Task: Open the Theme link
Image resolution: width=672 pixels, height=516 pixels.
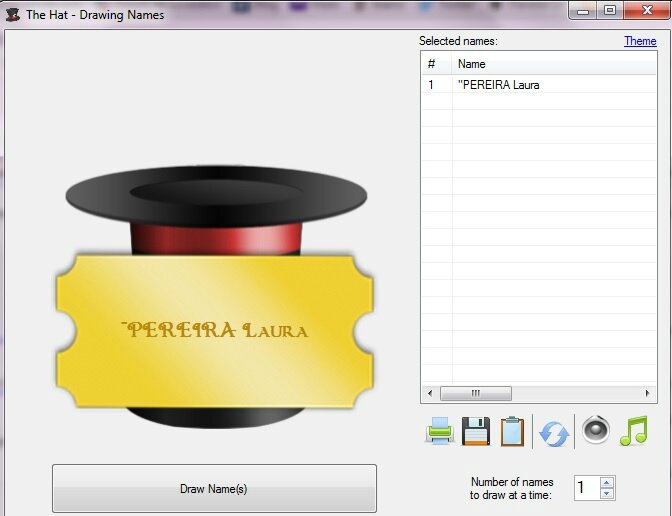Action: pyautogui.click(x=640, y=41)
